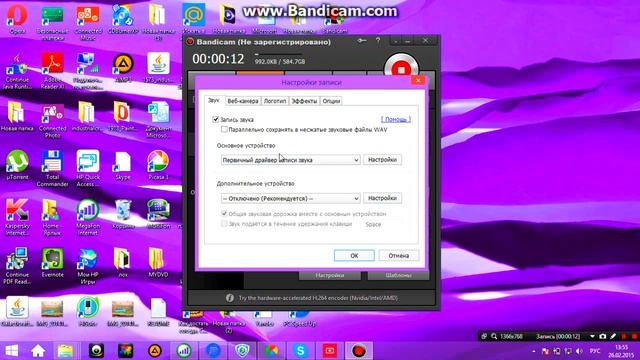
Task: Switch to the Звук tab
Action: pyautogui.click(x=213, y=100)
